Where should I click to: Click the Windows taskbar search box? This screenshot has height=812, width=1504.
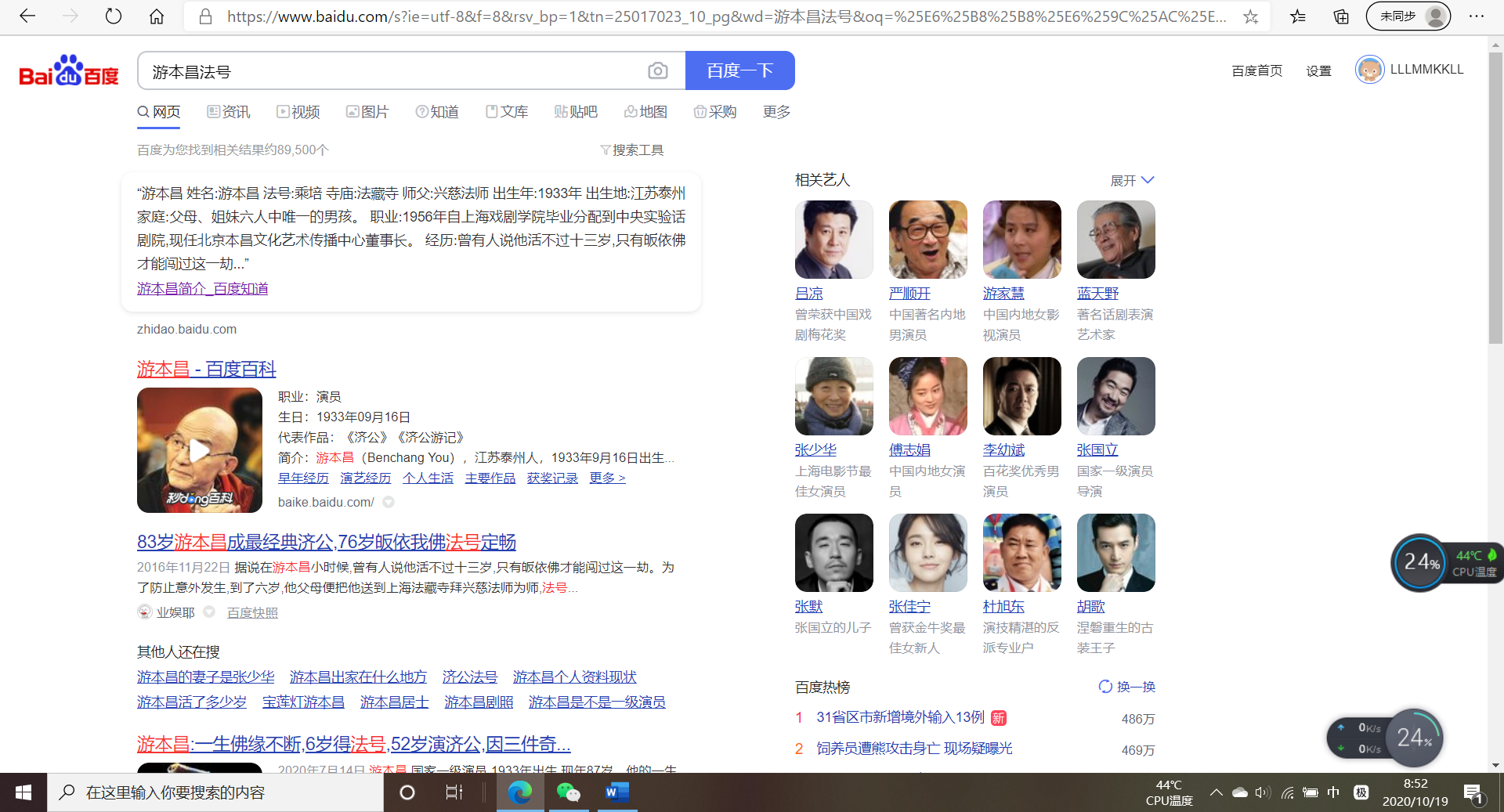(x=215, y=792)
